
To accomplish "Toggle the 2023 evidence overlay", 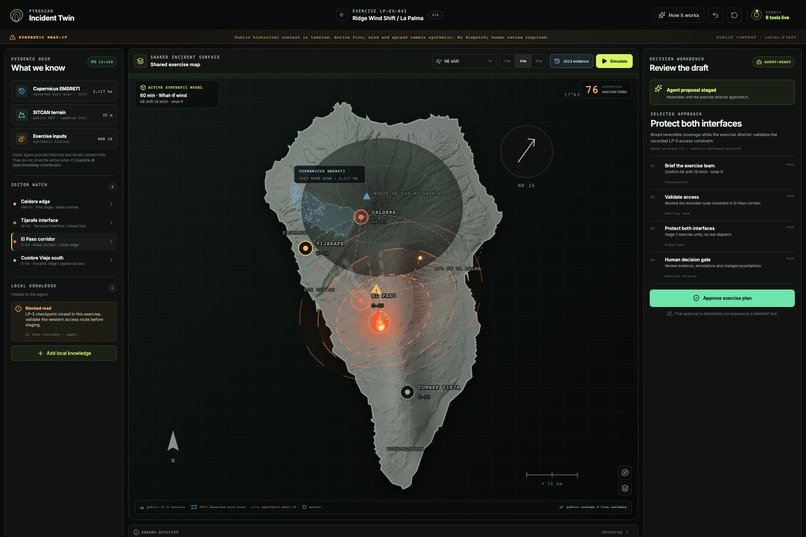I will pyautogui.click(x=572, y=61).
